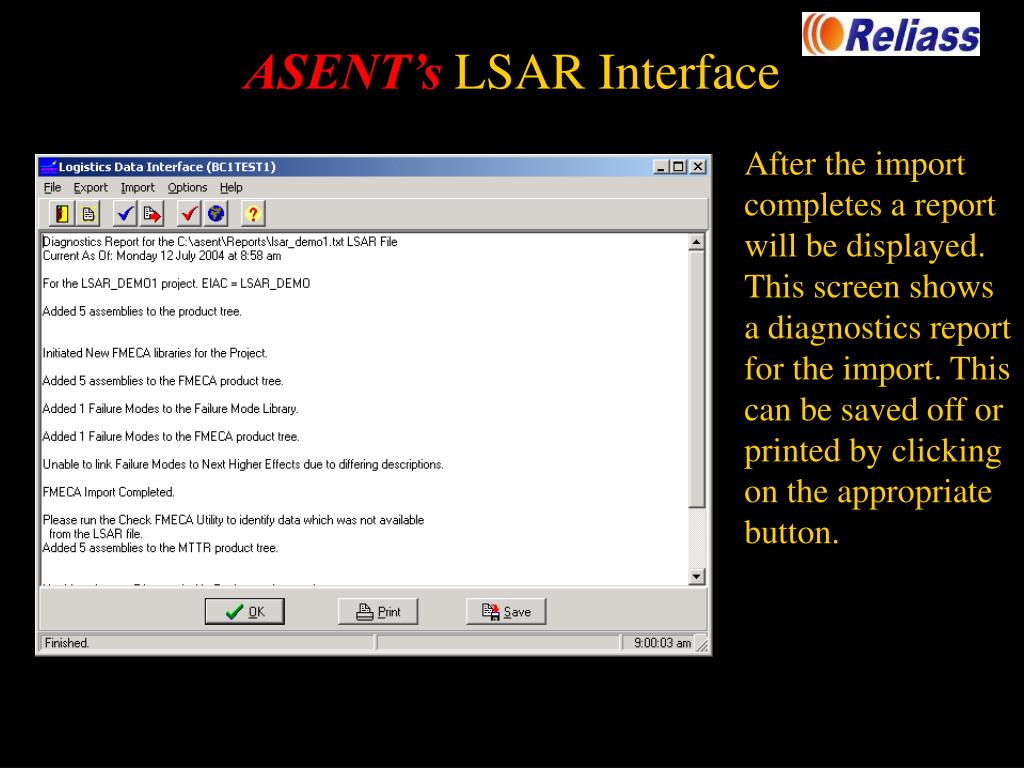This screenshot has height=768, width=1024.
Task: Click the report scrollbar up arrow
Action: [x=697, y=242]
